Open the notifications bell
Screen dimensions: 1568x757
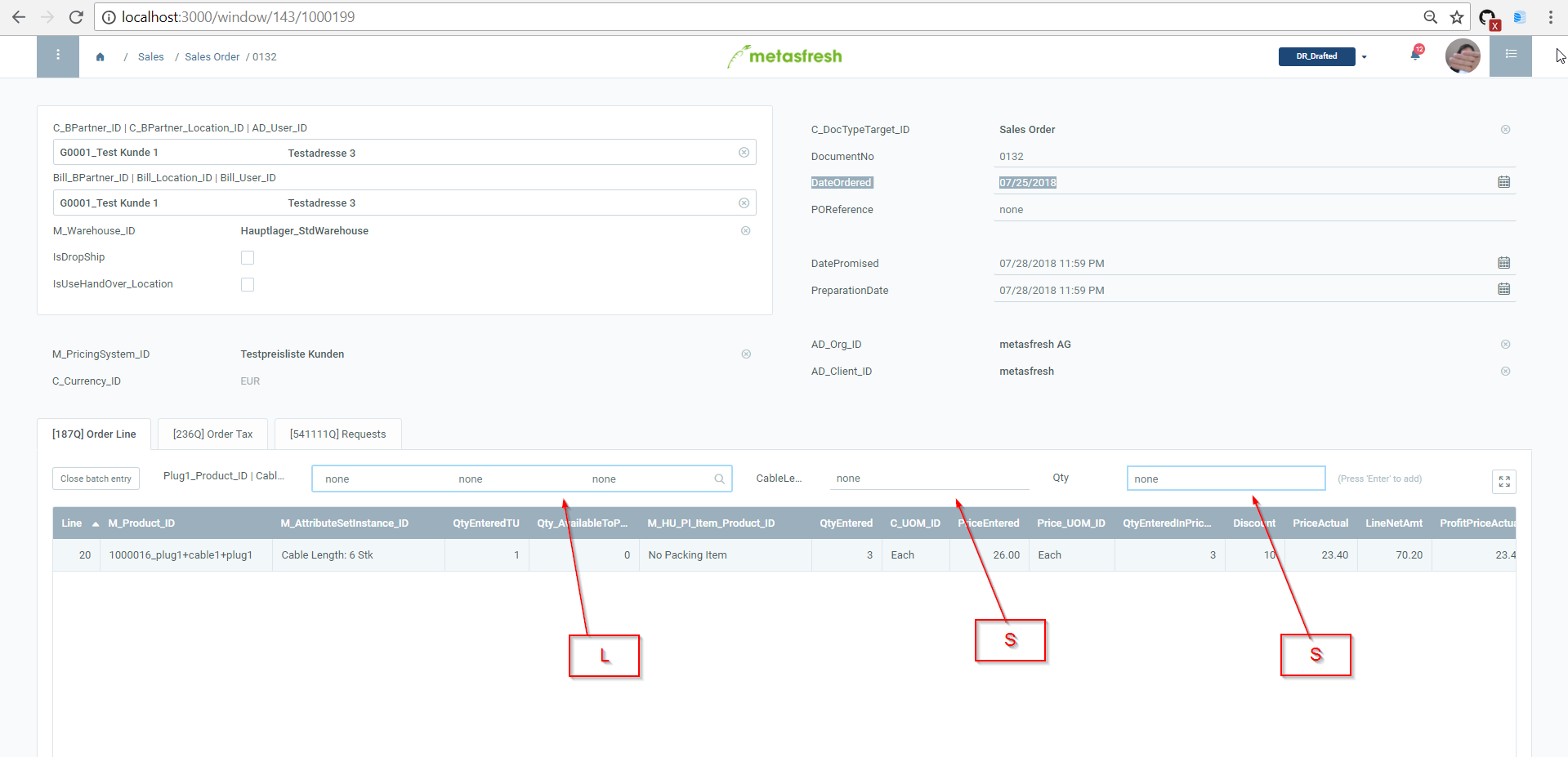coord(1414,56)
